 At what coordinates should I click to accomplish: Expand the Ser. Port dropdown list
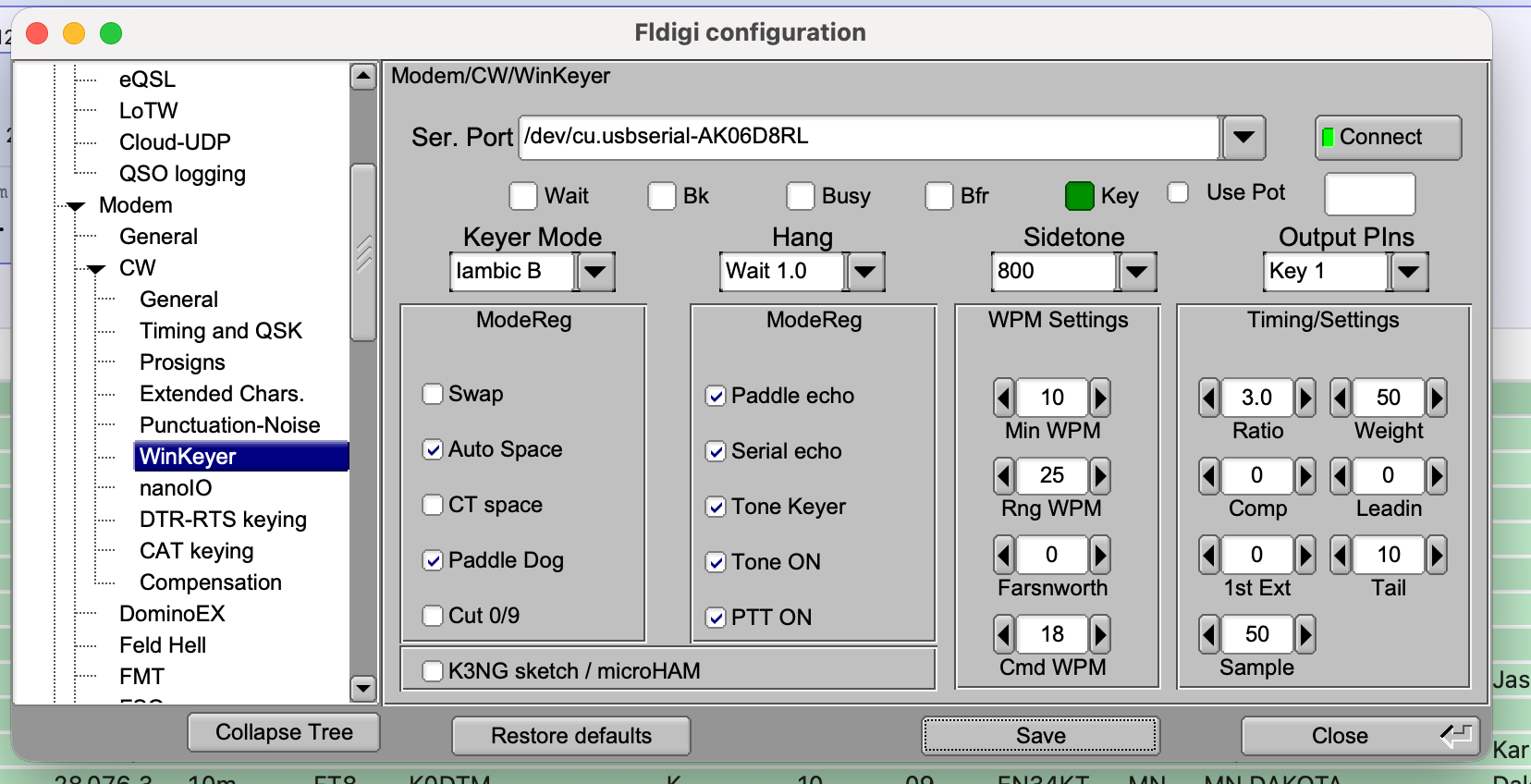point(1243,138)
